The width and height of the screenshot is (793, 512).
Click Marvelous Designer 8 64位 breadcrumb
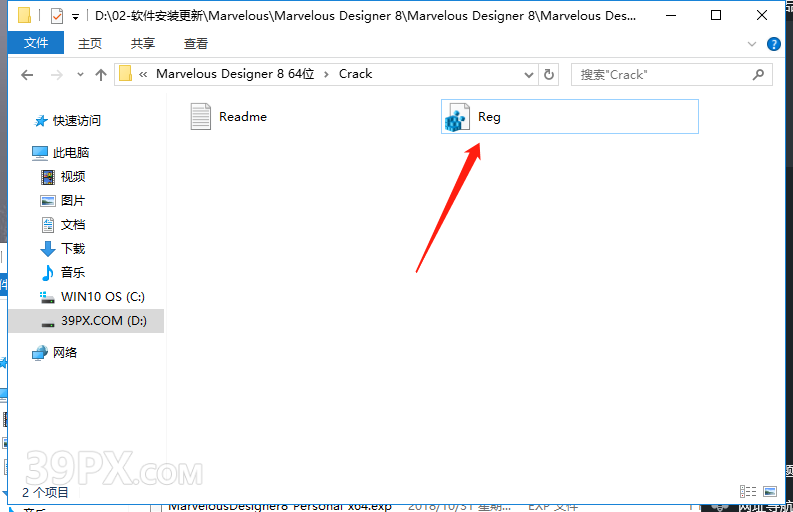tap(235, 74)
